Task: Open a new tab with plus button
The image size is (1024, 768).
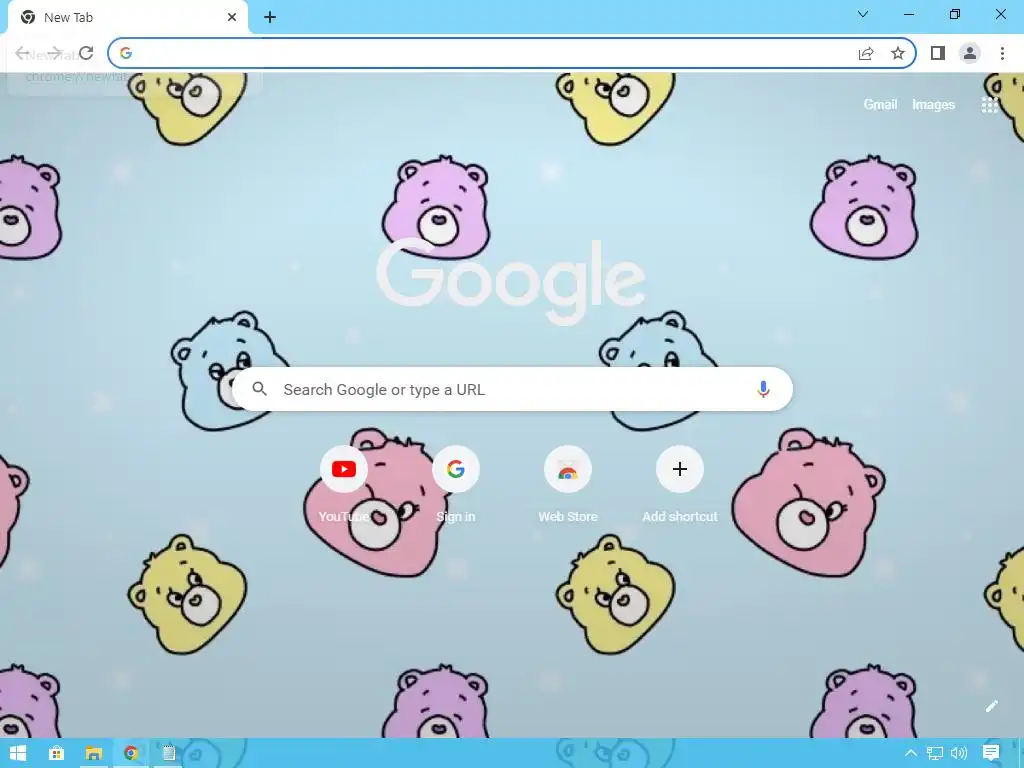Action: 270,17
